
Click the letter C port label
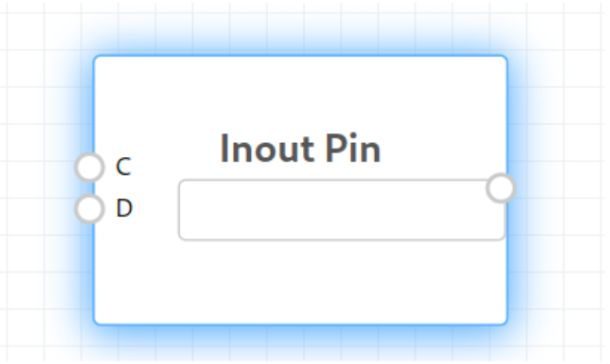click(x=123, y=167)
